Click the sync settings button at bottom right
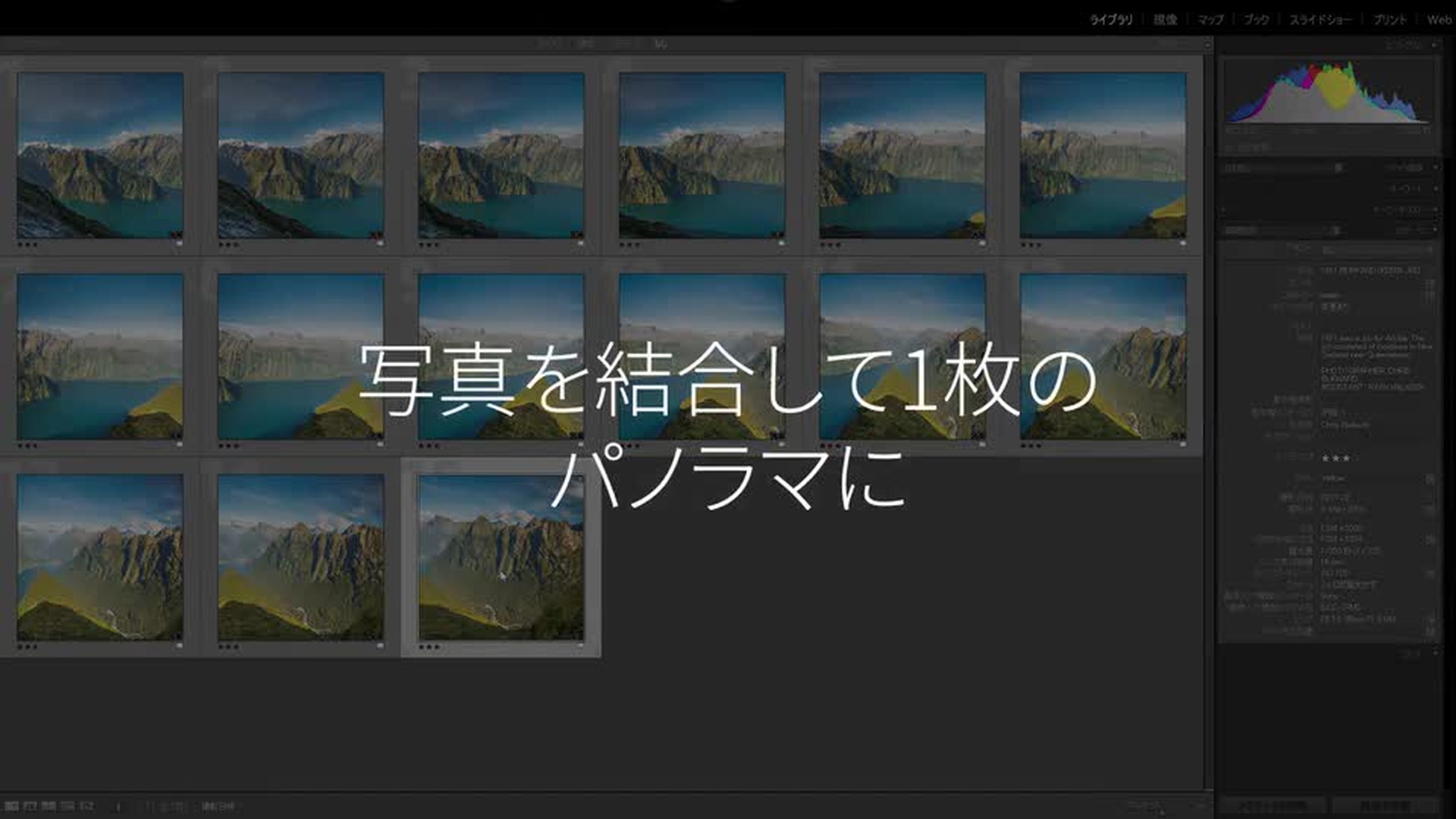Viewport: 1456px width, 819px height. (x=1385, y=805)
